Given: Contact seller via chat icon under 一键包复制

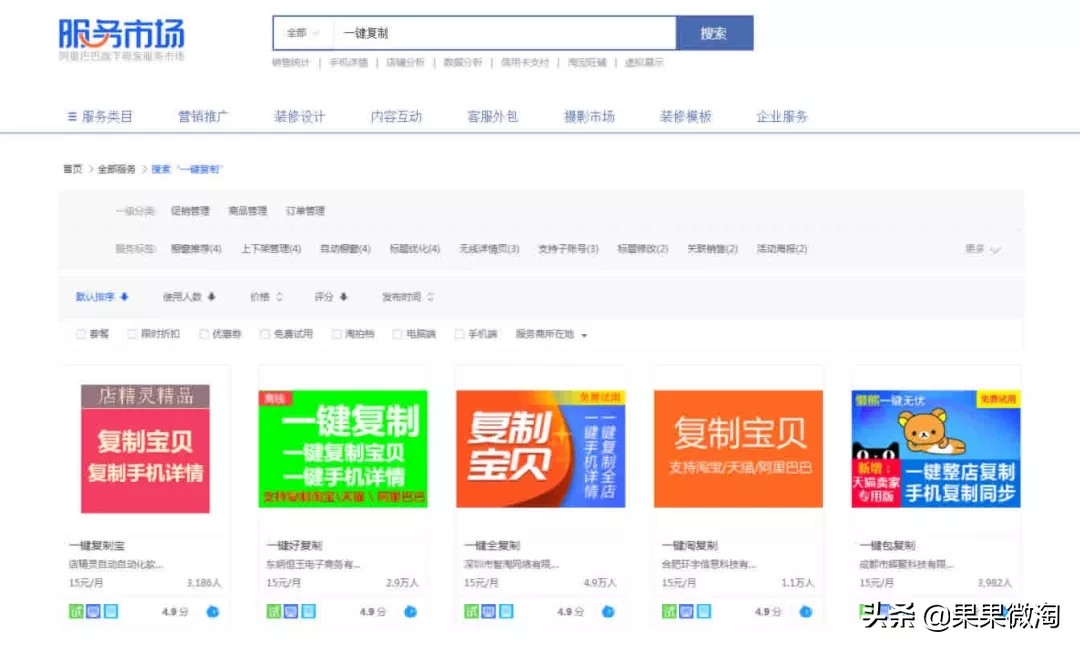Looking at the screenshot, I should [x=1000, y=610].
